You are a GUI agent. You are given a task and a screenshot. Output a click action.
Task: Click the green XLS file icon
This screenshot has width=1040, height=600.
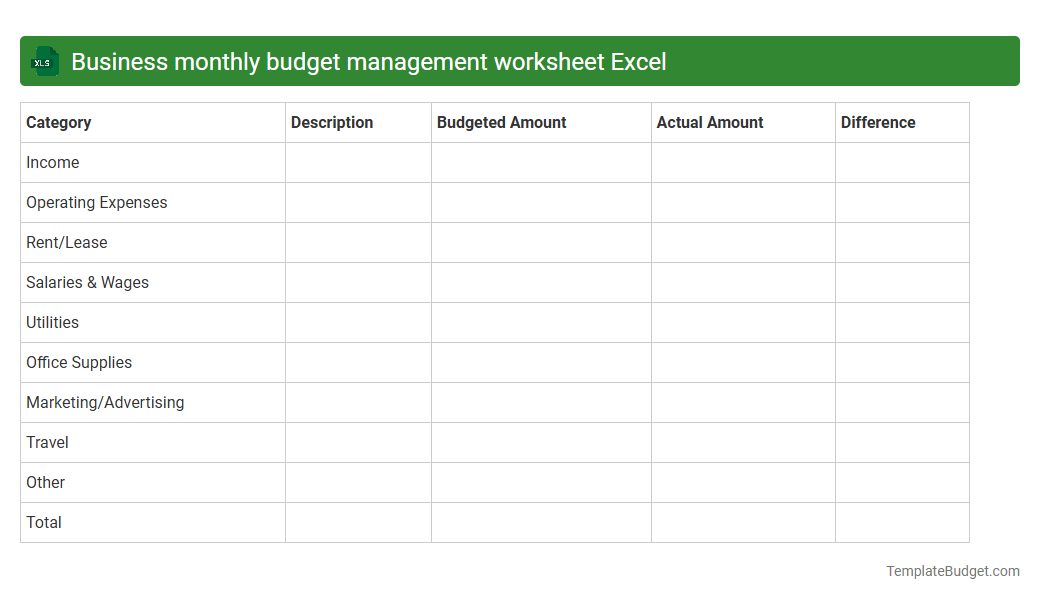pos(44,61)
